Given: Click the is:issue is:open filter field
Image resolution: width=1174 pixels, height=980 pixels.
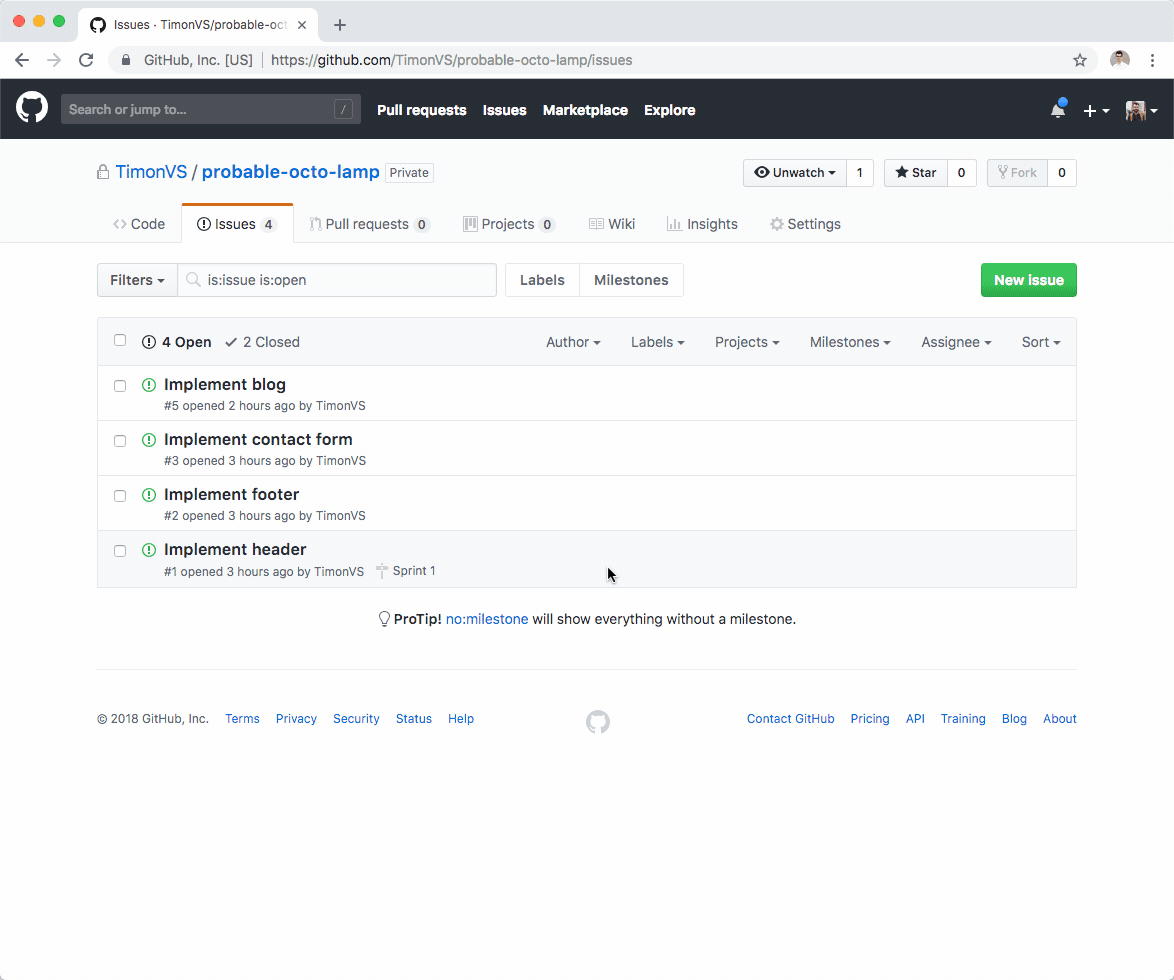Looking at the screenshot, I should pos(337,280).
